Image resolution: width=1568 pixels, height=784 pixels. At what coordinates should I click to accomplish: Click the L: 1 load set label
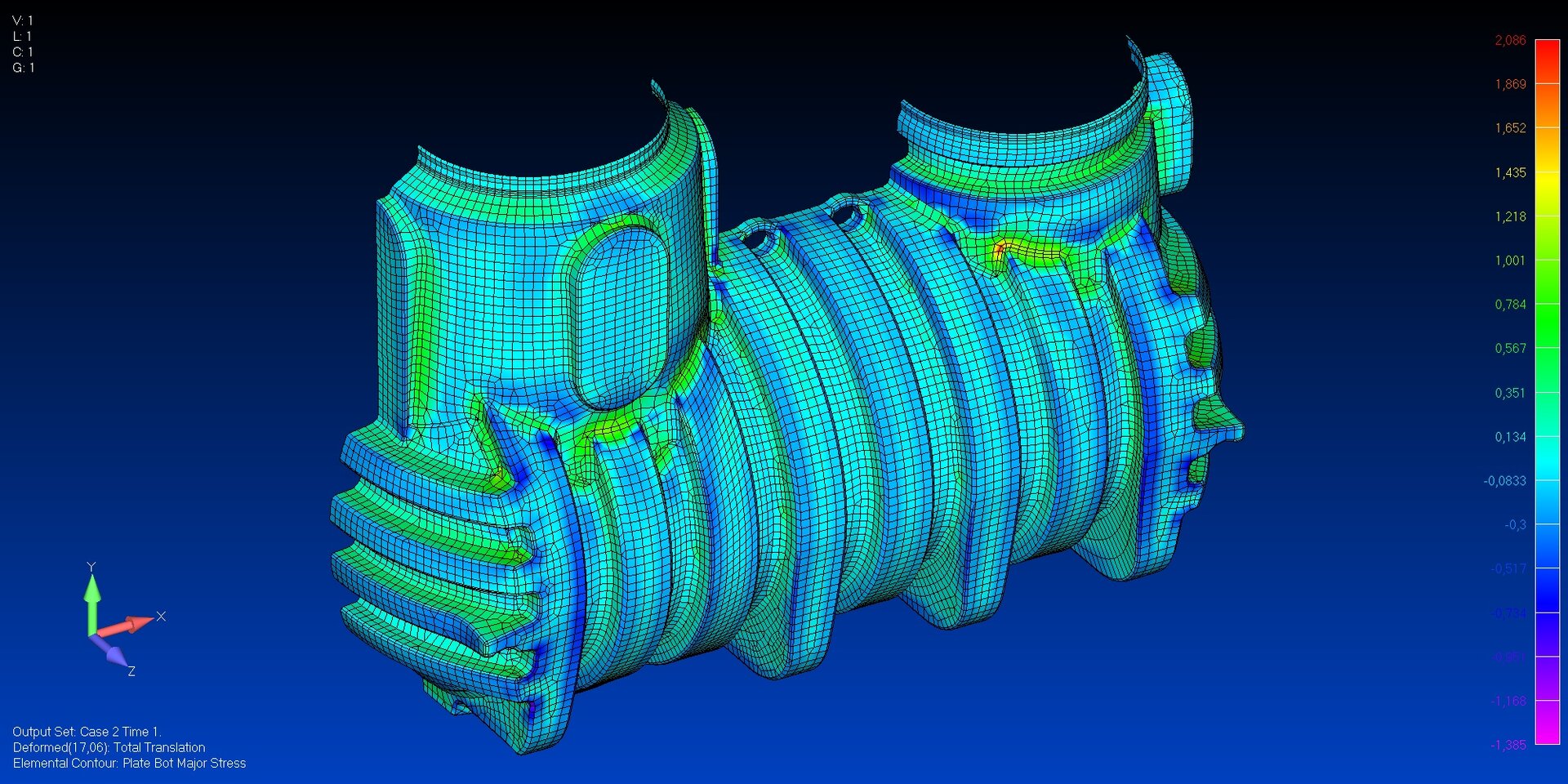pyautogui.click(x=23, y=36)
